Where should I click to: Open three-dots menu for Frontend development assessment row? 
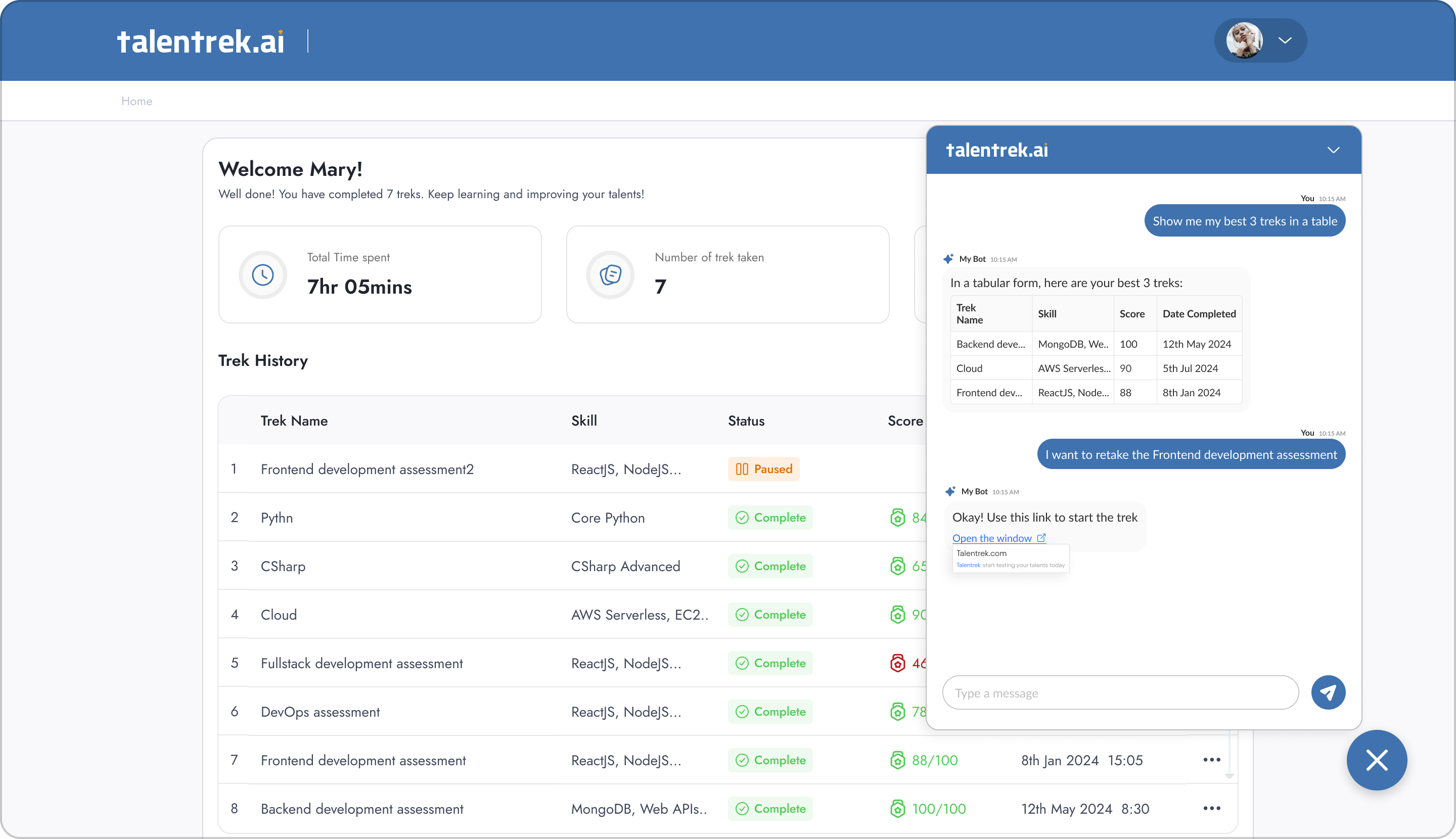(x=1212, y=760)
